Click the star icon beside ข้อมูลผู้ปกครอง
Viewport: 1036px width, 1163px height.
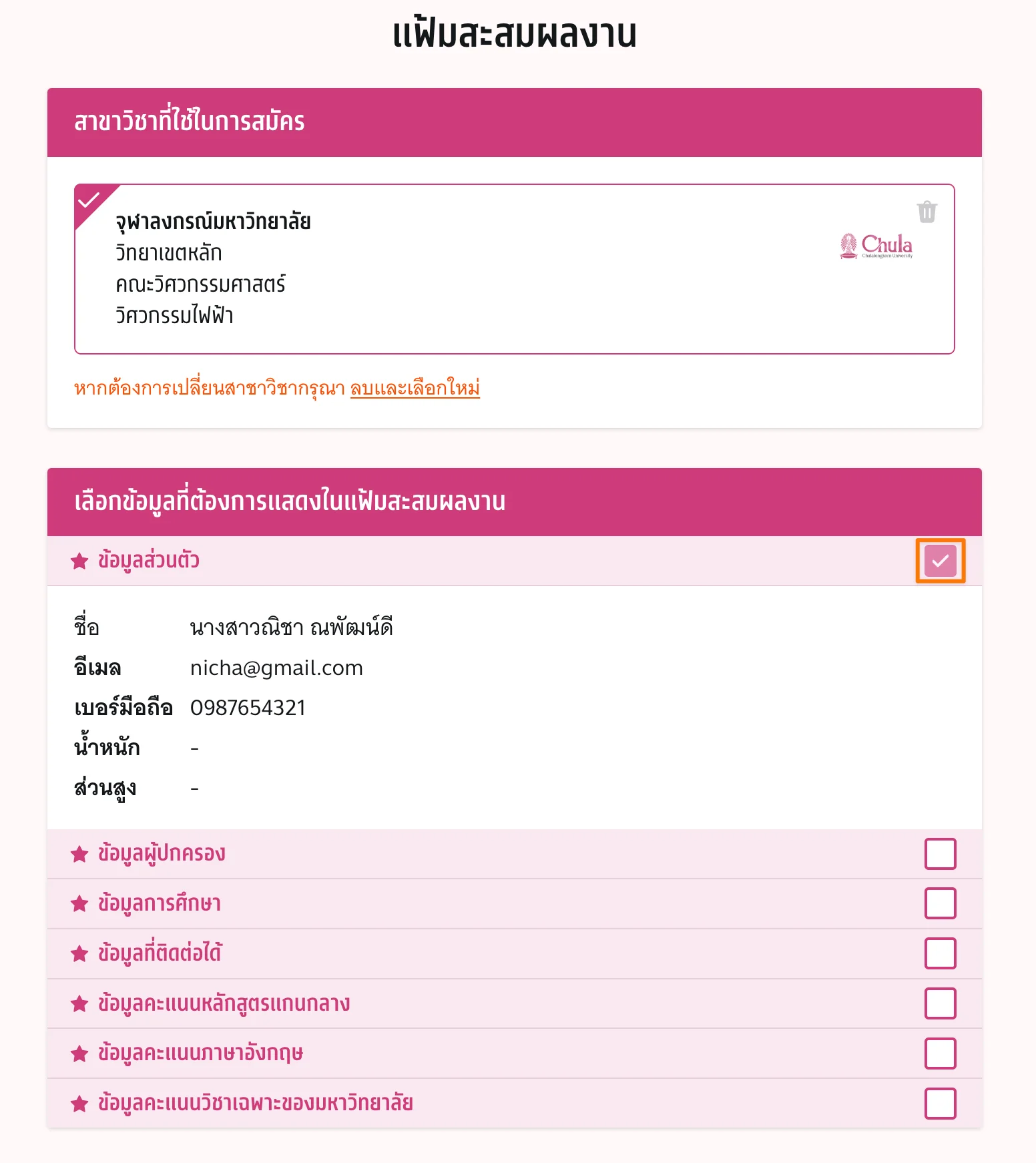(79, 854)
